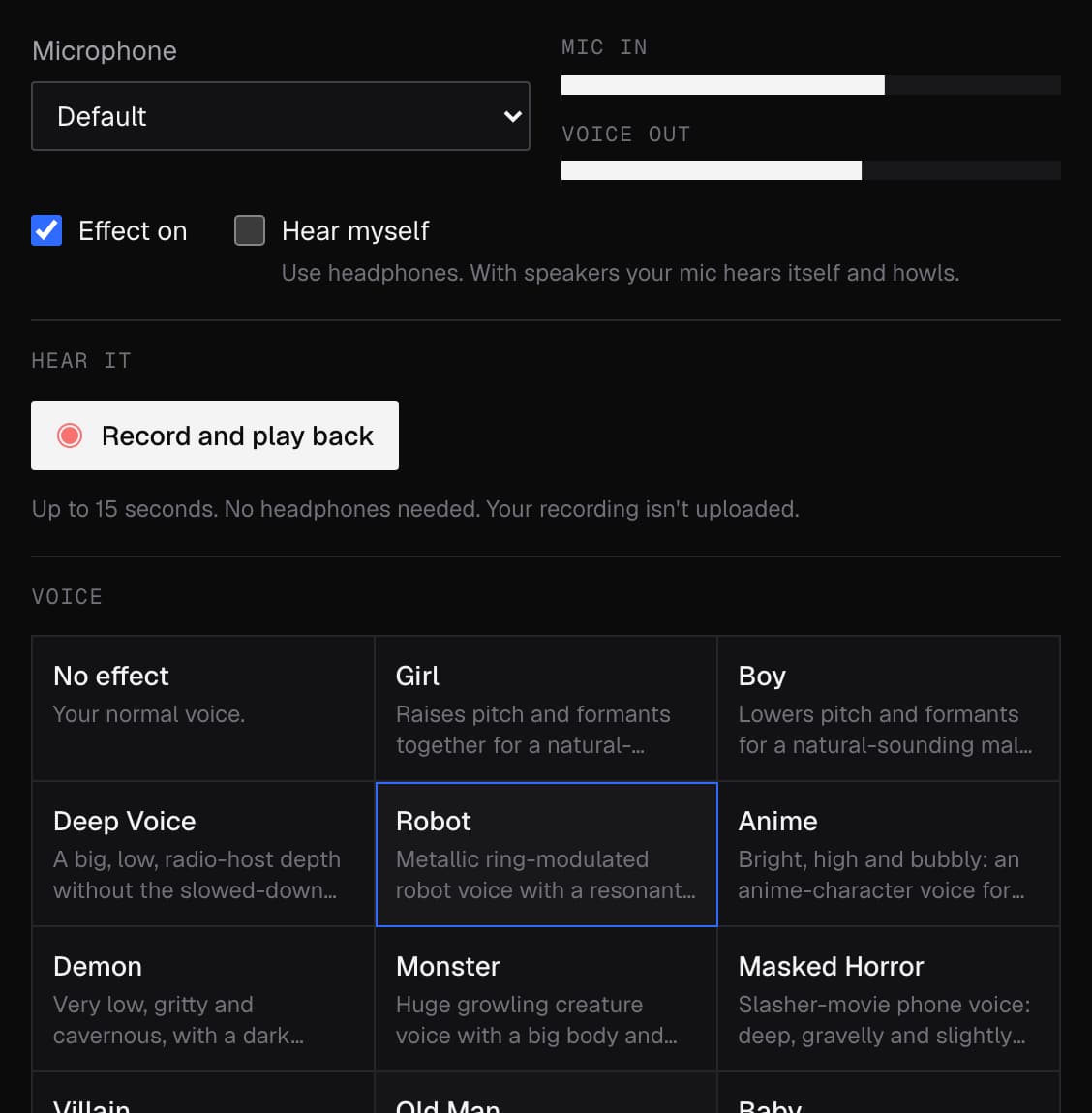Click the HEAR IT section heading
Screen dimensions: 1092x1113
(81, 361)
